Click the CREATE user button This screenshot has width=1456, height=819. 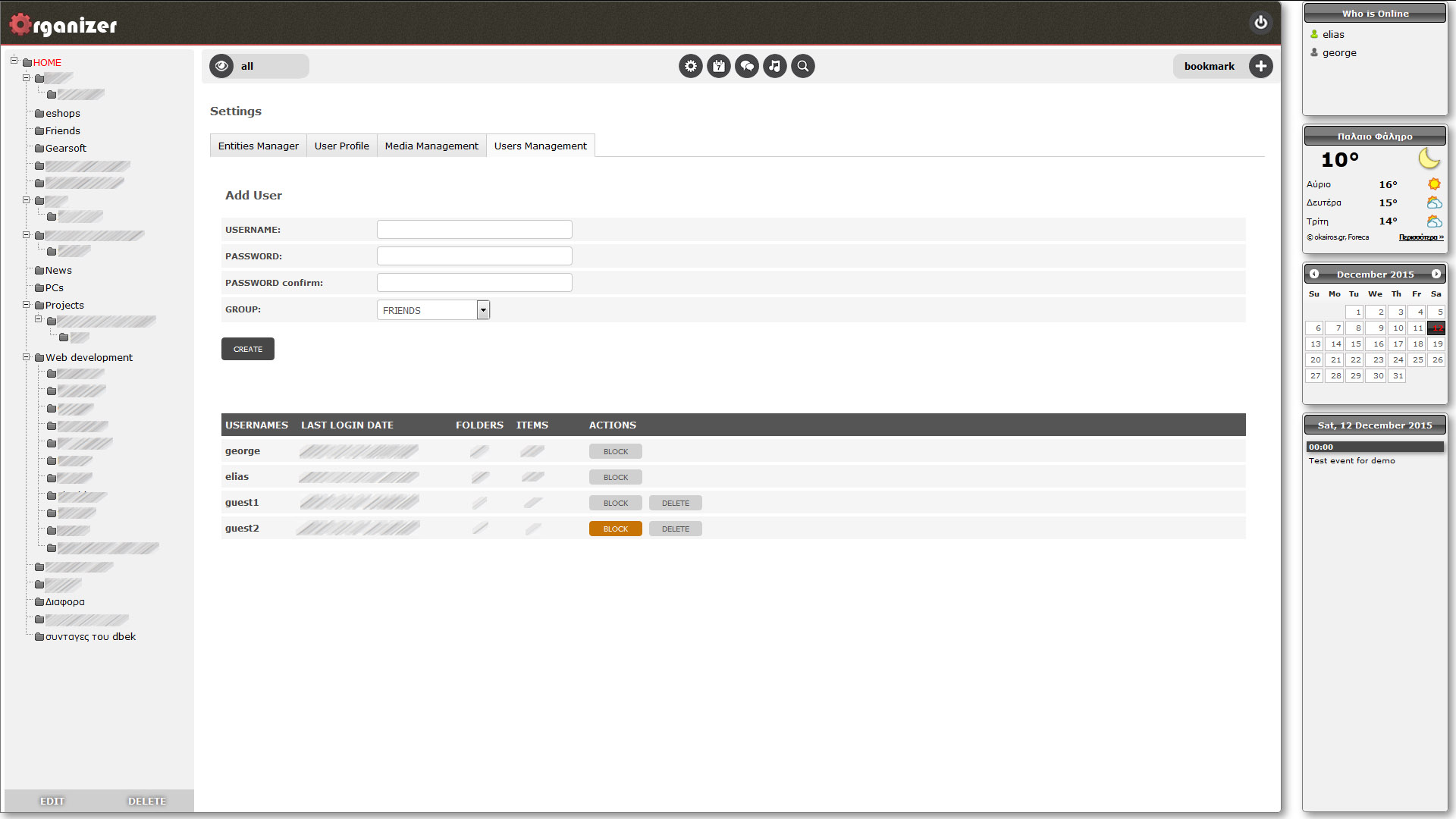(x=248, y=349)
